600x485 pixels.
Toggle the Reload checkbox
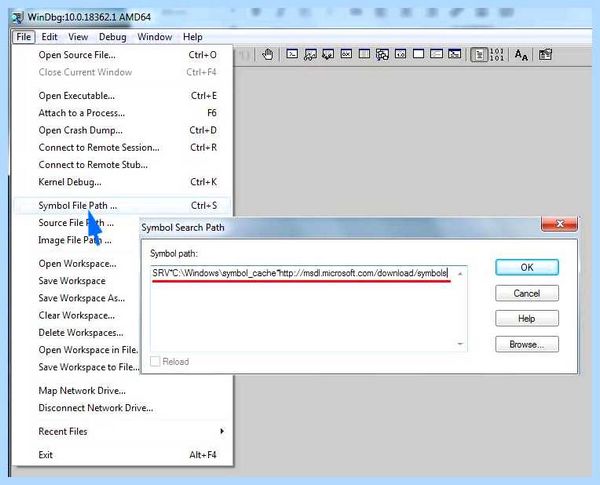[x=155, y=361]
